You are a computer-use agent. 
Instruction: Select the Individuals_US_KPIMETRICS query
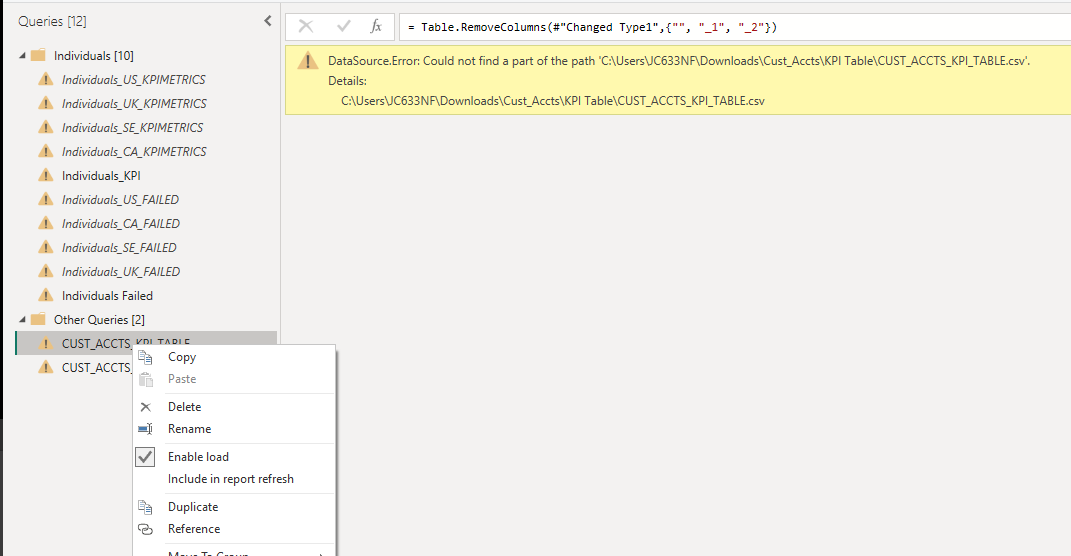133,80
